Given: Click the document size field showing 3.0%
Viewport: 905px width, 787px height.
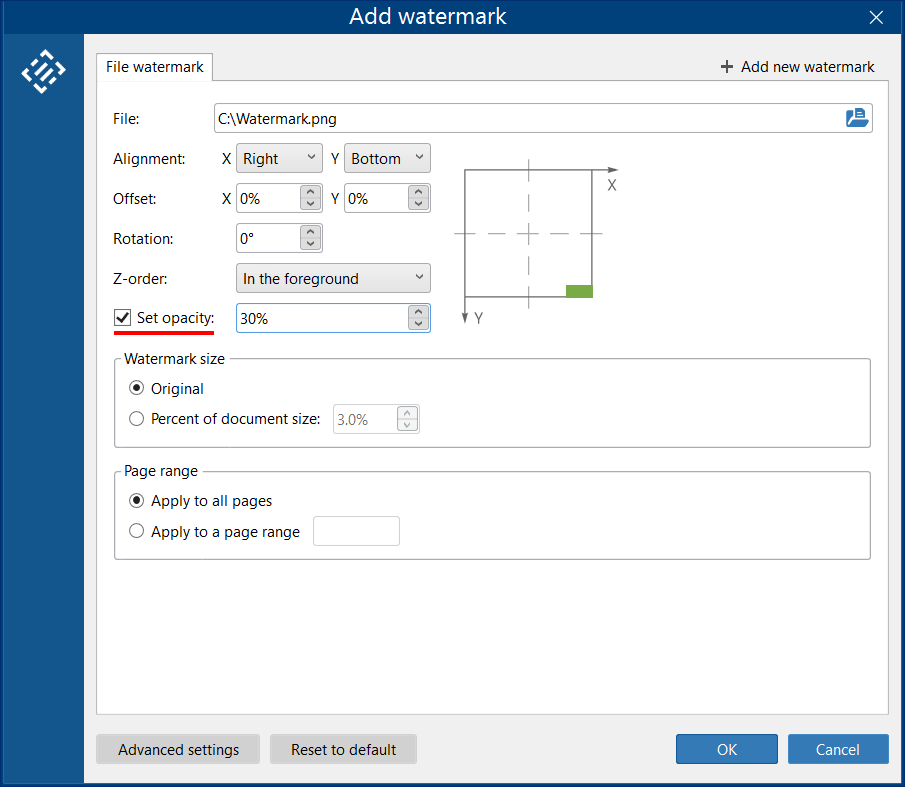Looking at the screenshot, I should pos(365,419).
